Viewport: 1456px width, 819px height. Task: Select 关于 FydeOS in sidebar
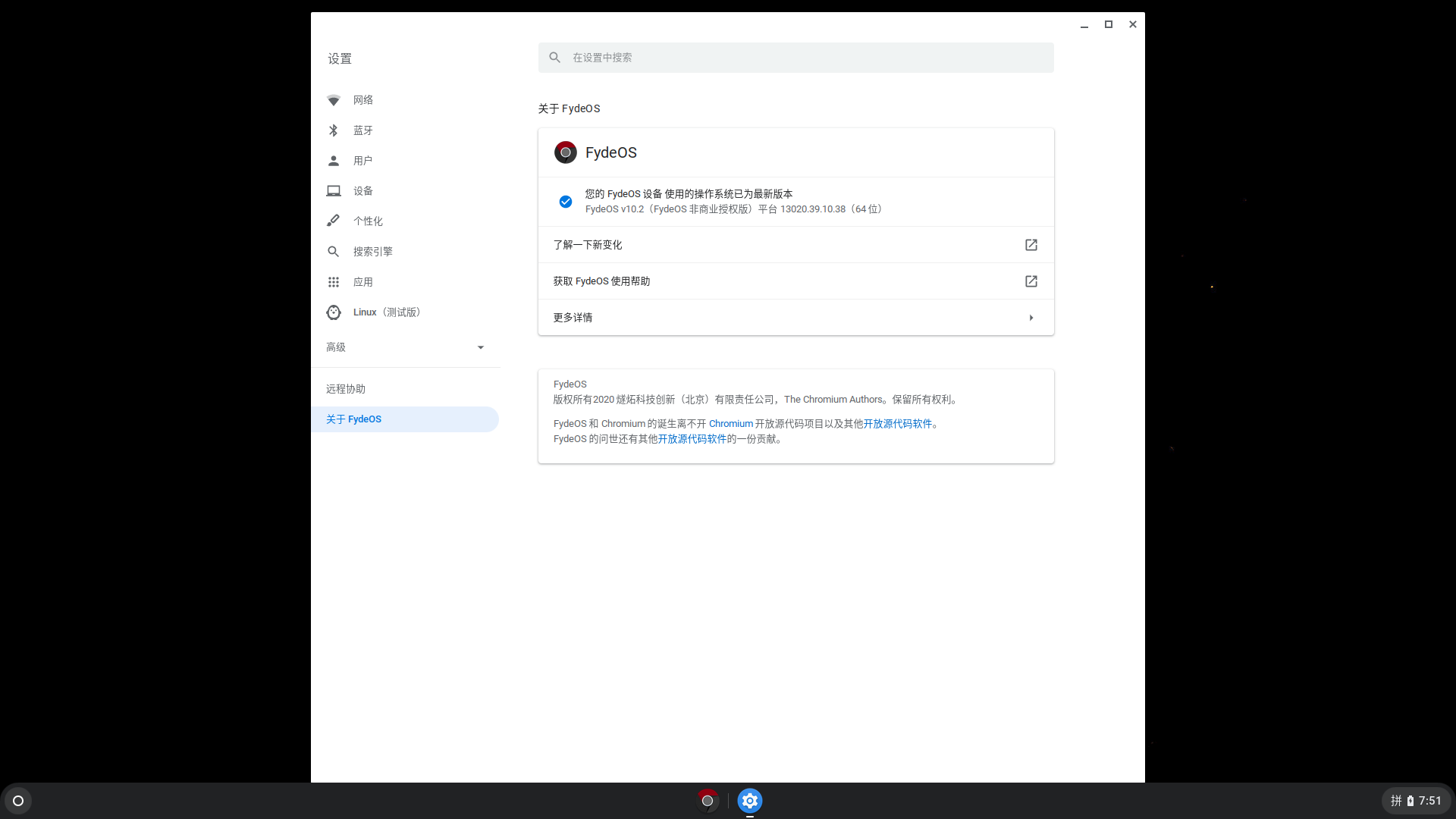click(x=405, y=419)
